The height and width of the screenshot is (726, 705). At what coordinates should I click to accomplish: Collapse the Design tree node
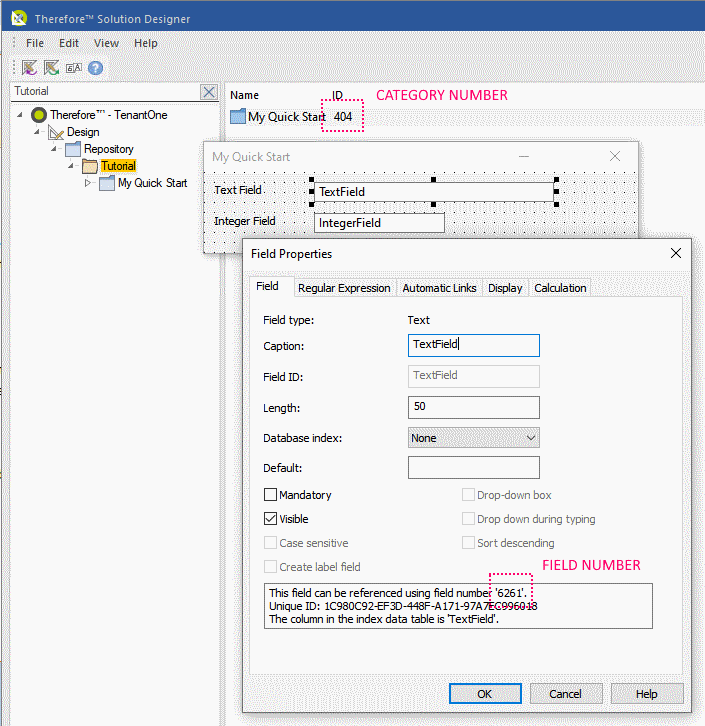37,132
